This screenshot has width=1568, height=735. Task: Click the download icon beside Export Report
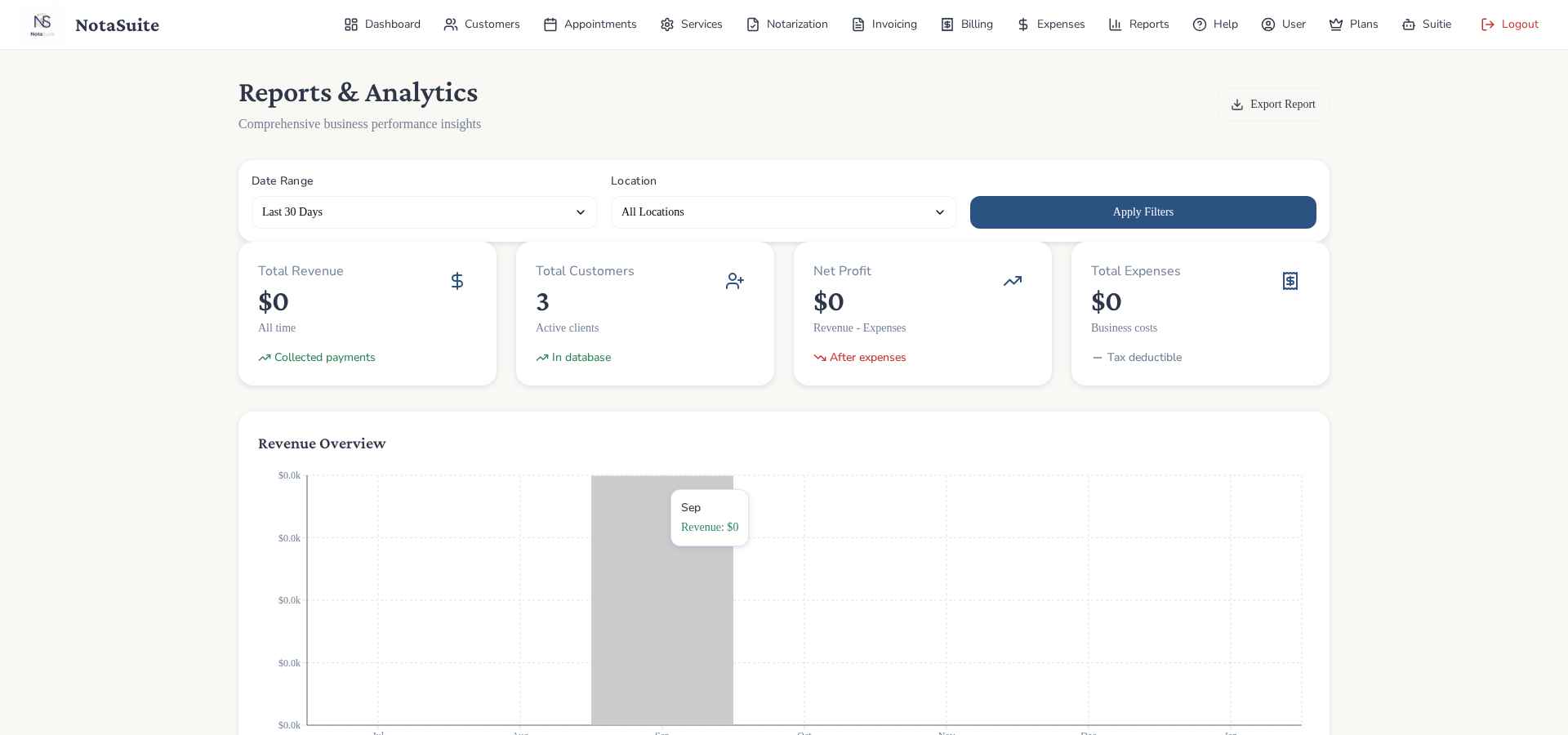coord(1237,105)
